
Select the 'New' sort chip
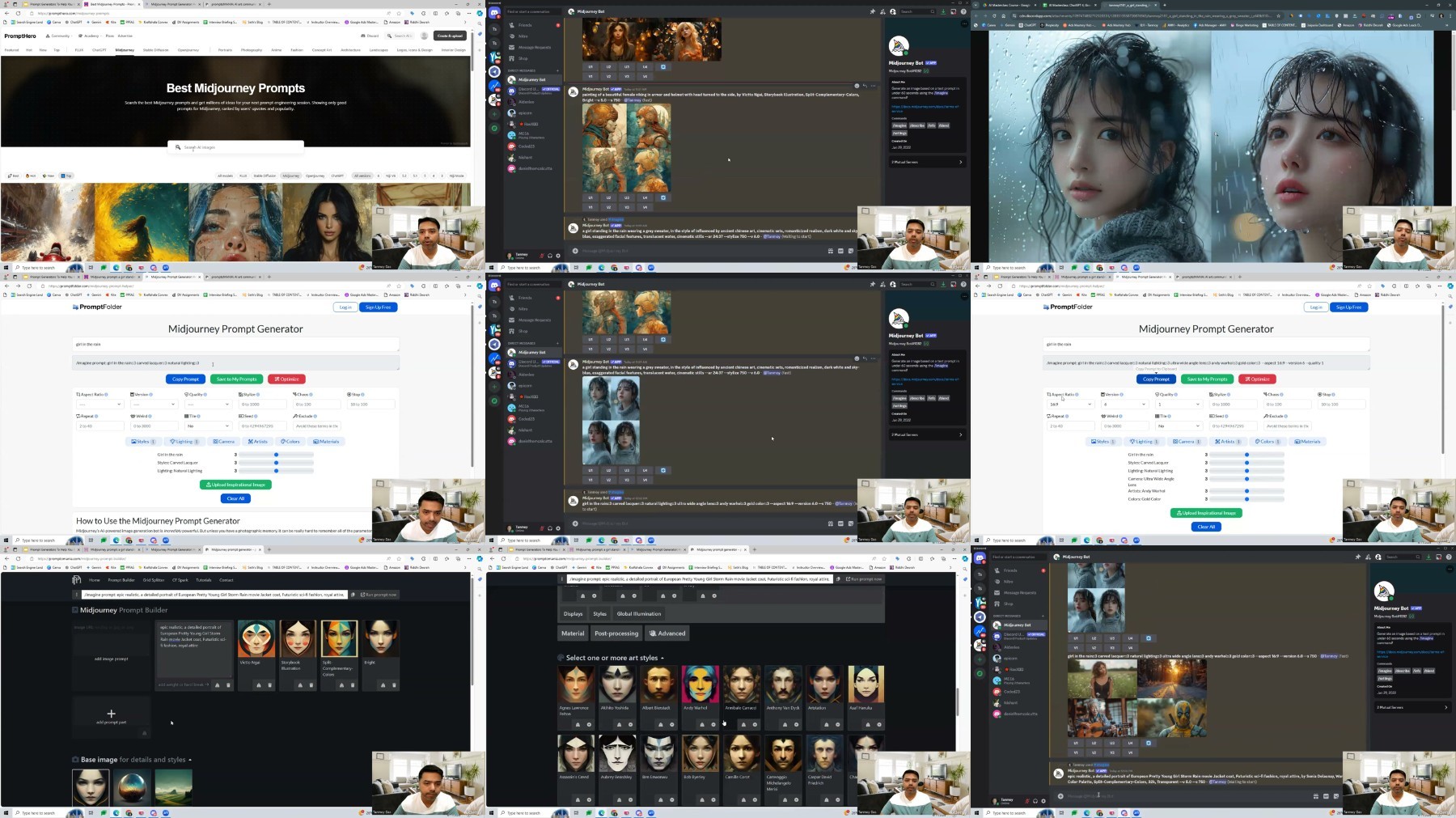pyautogui.click(x=49, y=176)
